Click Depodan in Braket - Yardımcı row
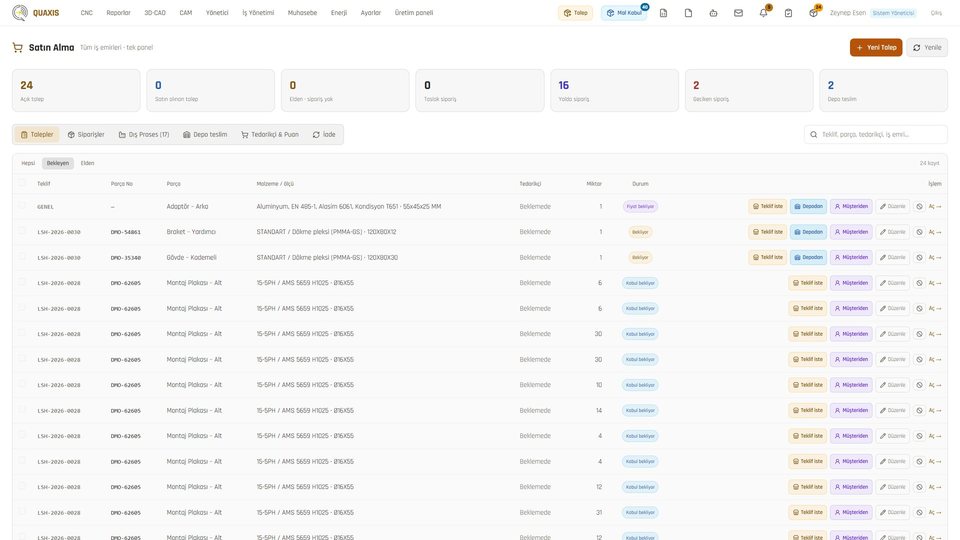This screenshot has height=540, width=960. pos(808,232)
